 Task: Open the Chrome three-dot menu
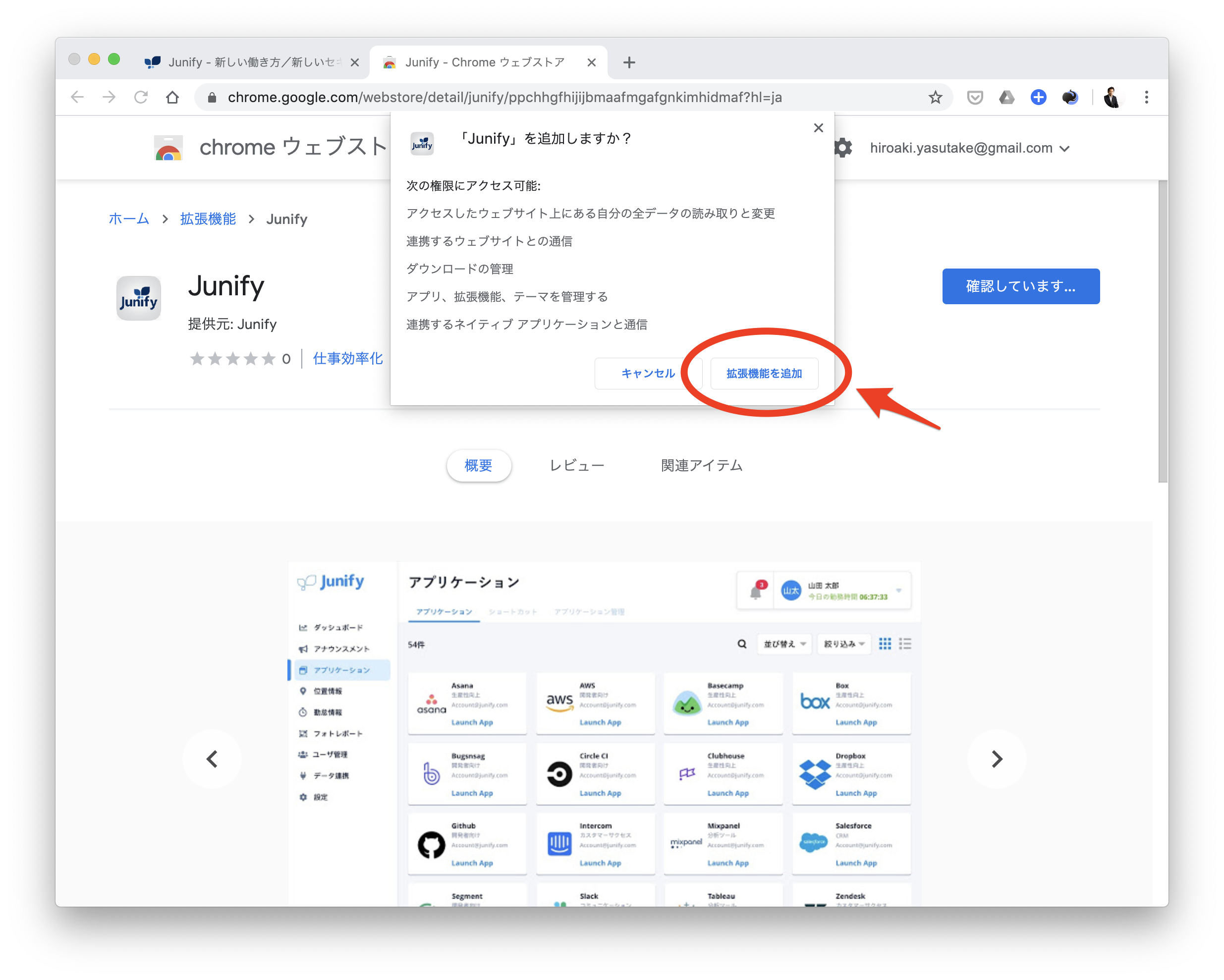click(x=1146, y=98)
